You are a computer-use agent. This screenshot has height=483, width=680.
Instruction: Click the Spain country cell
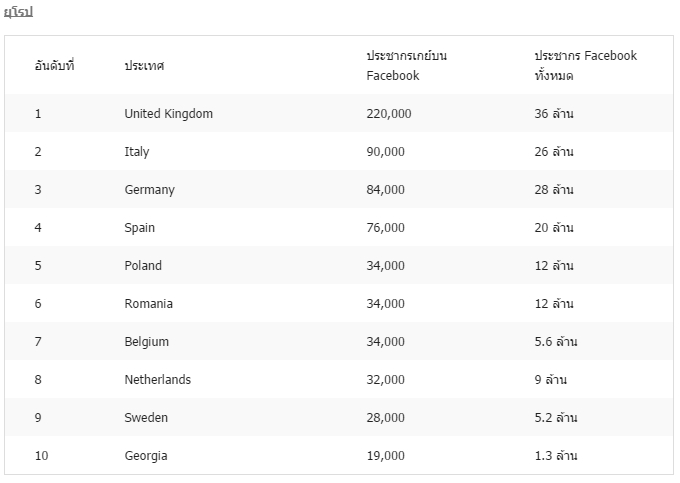click(140, 228)
